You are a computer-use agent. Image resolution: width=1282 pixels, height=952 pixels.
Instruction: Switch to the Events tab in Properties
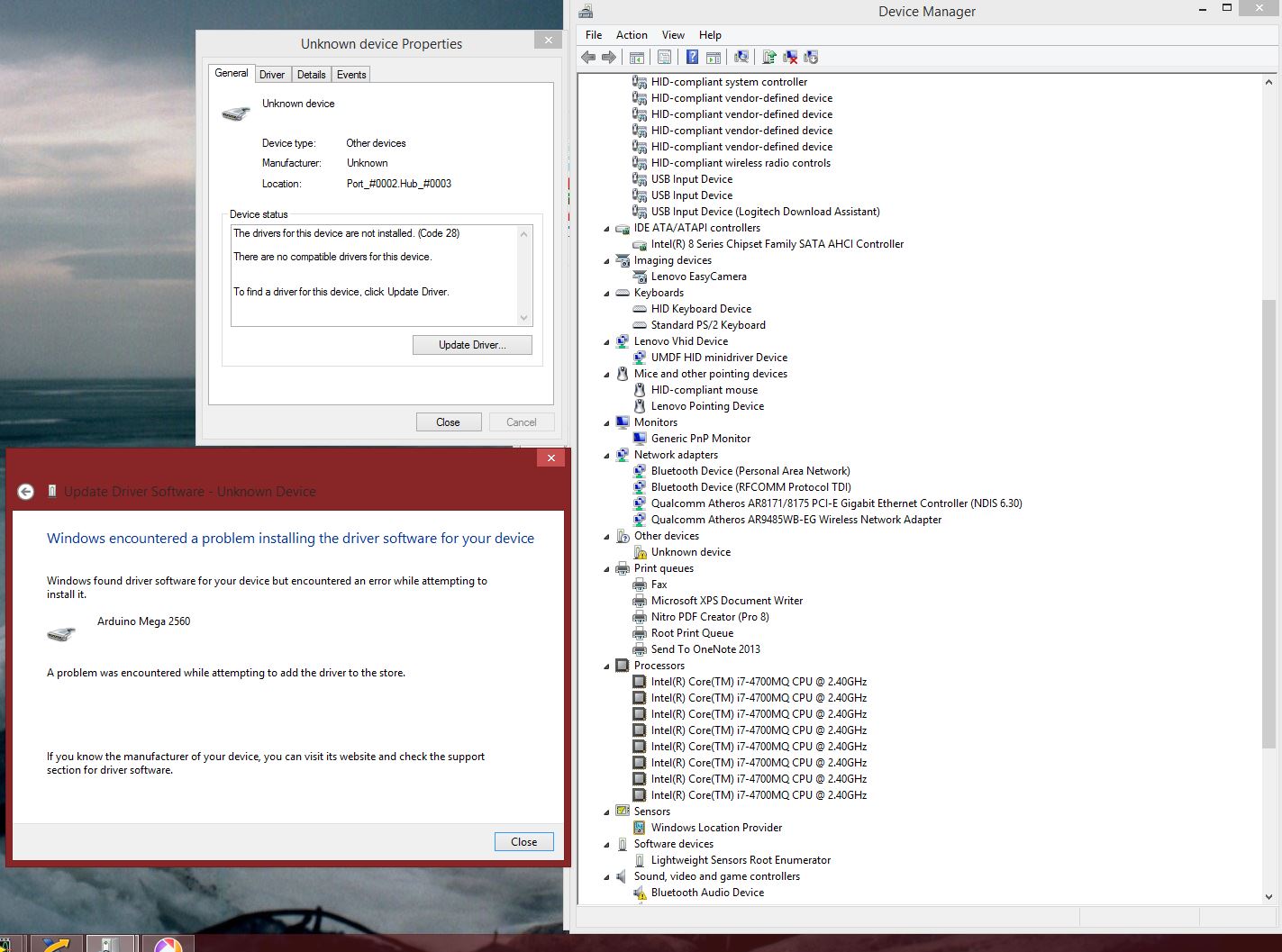point(351,75)
